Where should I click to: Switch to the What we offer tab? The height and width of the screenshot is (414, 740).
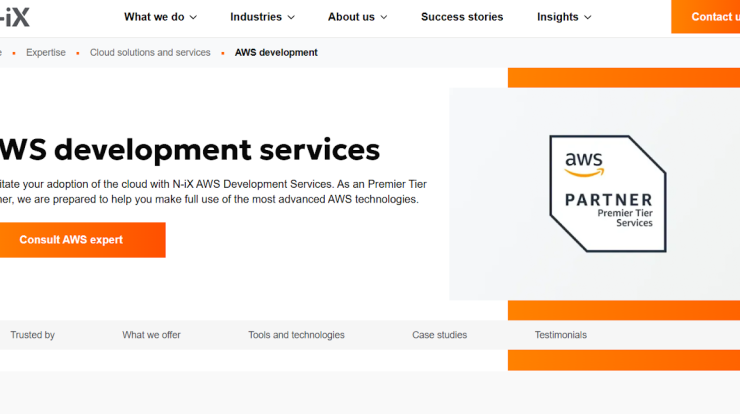151,335
